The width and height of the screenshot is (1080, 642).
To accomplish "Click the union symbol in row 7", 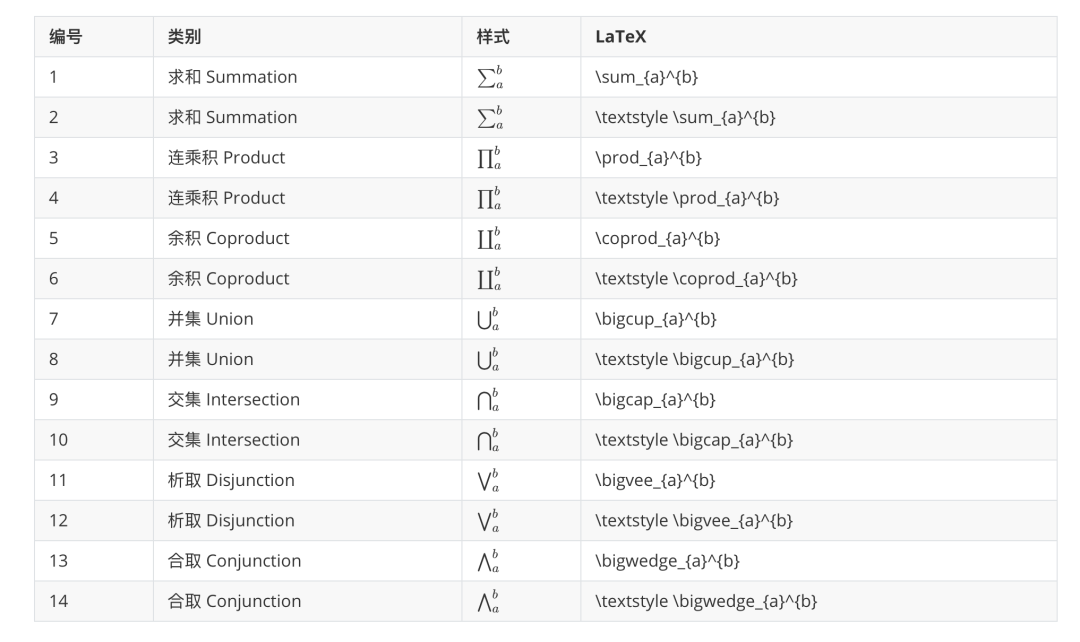I will click(x=488, y=319).
